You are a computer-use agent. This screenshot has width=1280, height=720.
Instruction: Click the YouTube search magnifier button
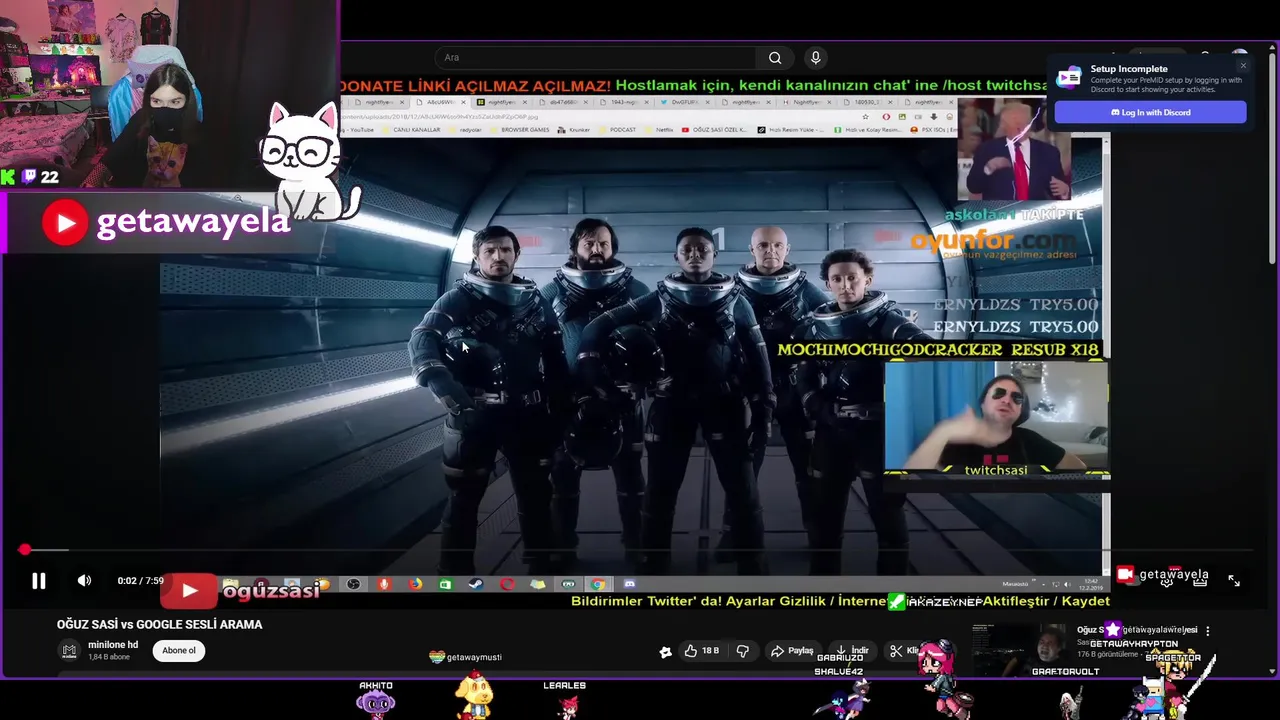(x=775, y=58)
